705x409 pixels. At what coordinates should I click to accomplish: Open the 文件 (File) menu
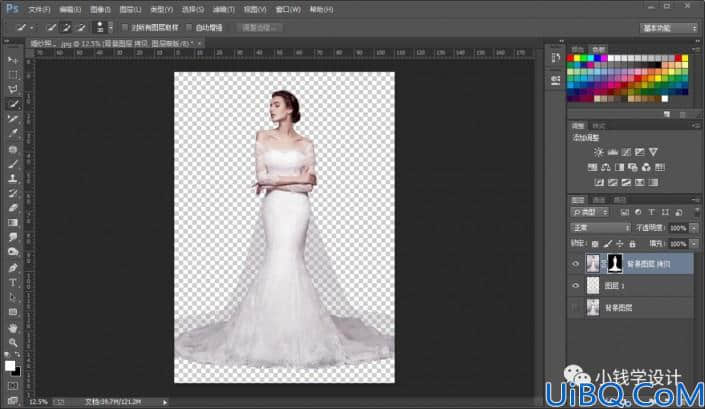(x=39, y=9)
